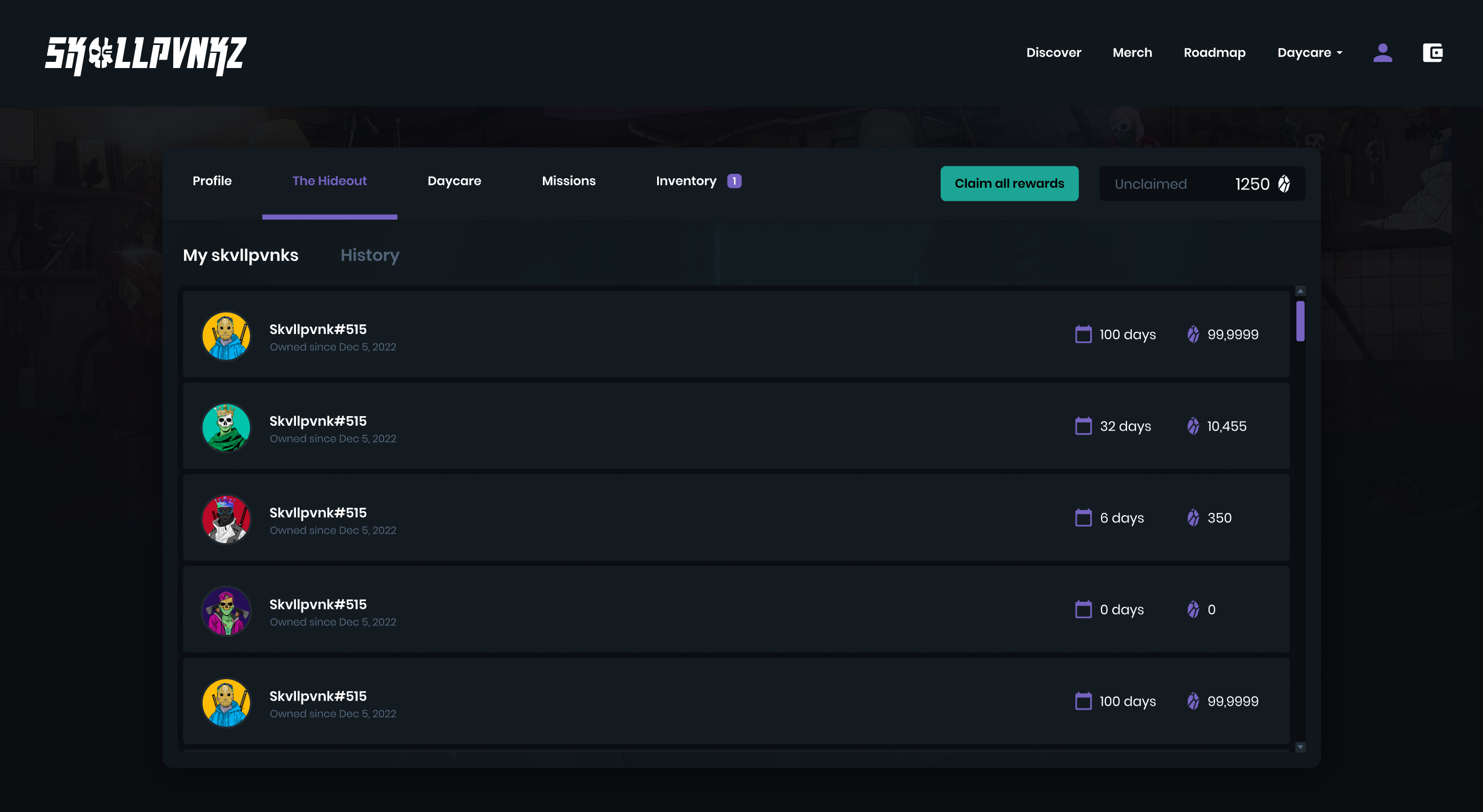The height and width of the screenshot is (812, 1483).
Task: Select The Hideout tab
Action: pos(329,181)
